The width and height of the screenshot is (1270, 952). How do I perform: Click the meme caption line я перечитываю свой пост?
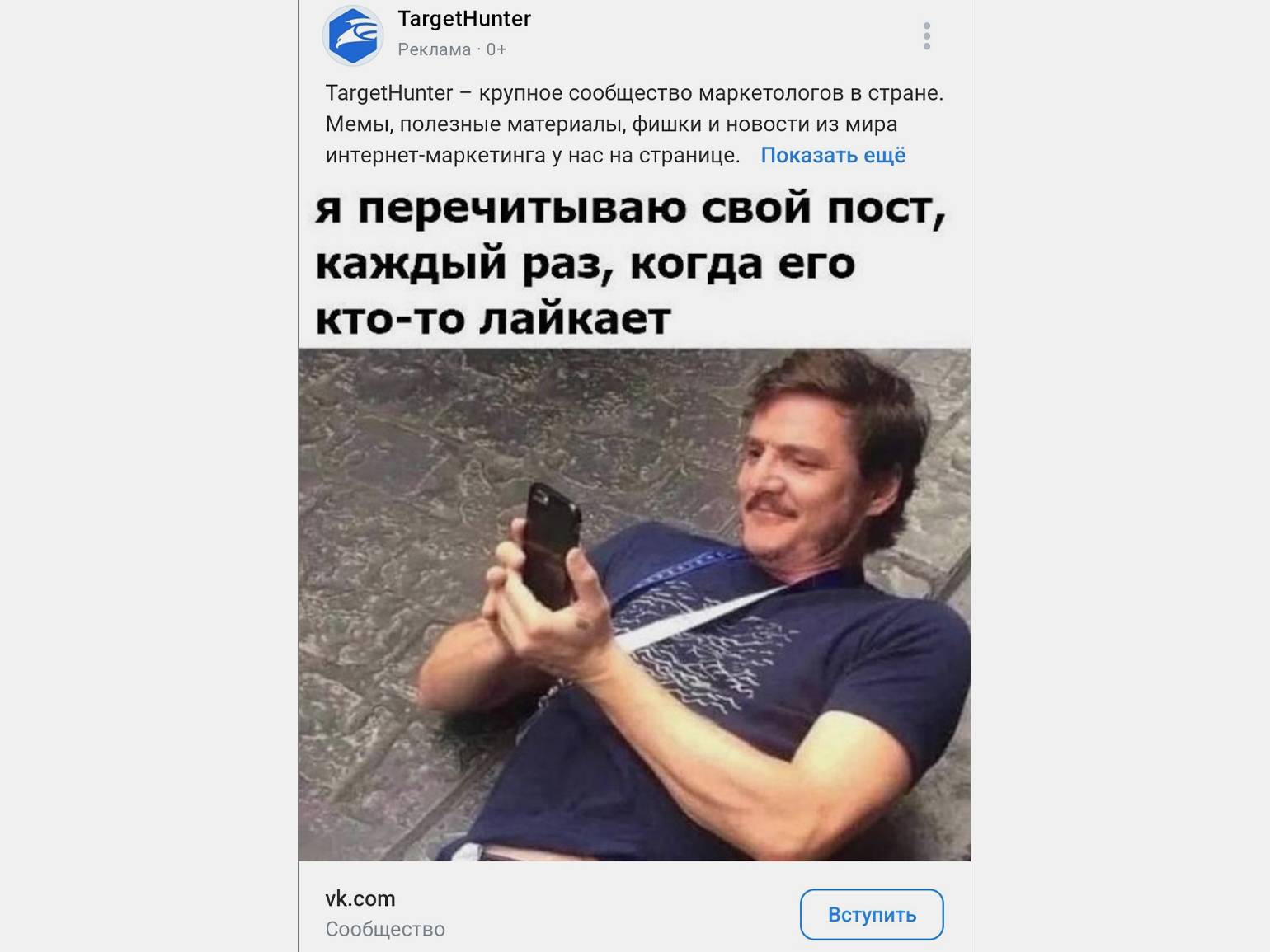[631, 208]
